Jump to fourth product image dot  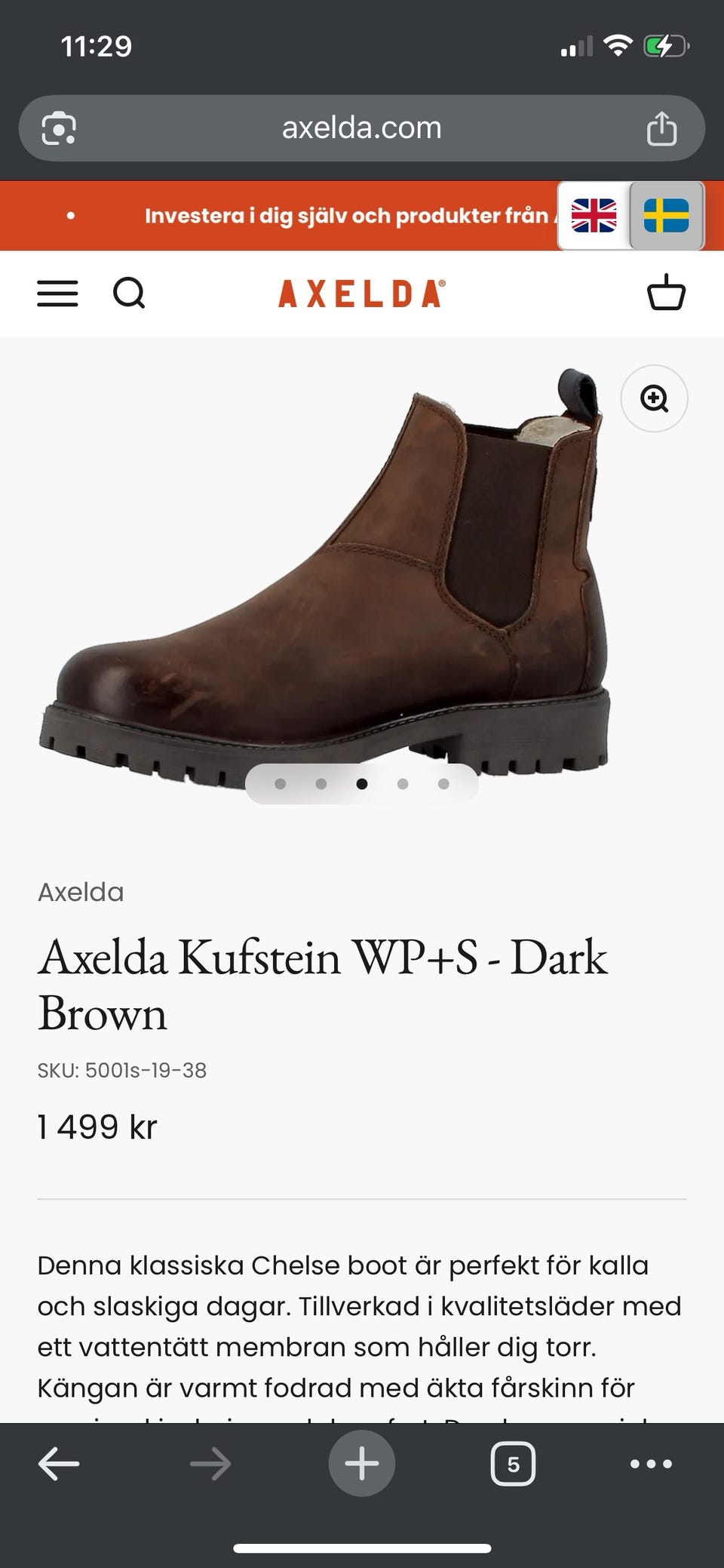click(x=403, y=784)
